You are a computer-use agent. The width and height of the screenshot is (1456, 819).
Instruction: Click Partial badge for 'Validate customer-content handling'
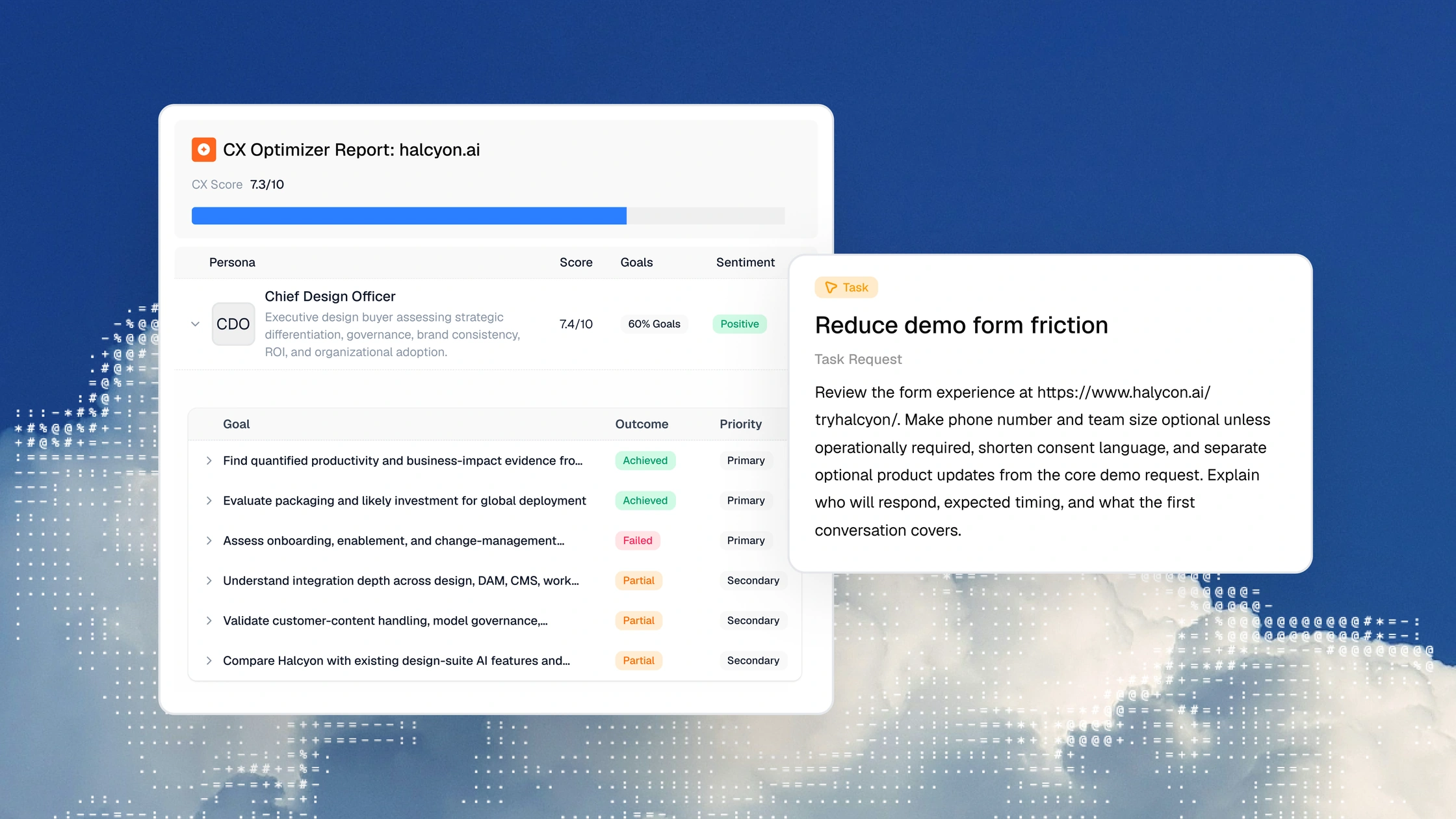click(x=639, y=621)
